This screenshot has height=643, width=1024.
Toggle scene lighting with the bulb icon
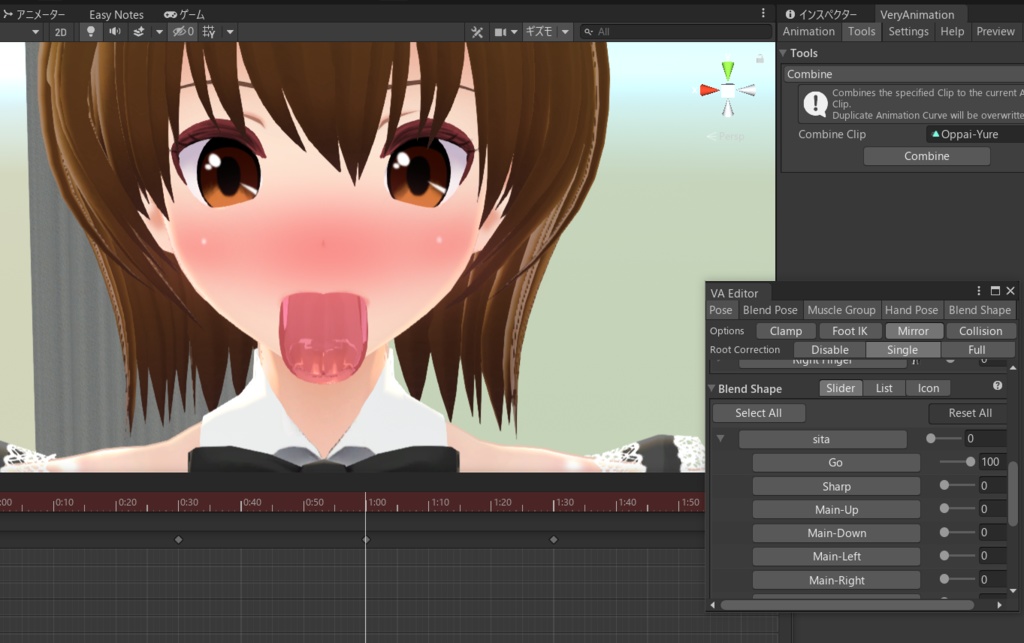(x=91, y=31)
